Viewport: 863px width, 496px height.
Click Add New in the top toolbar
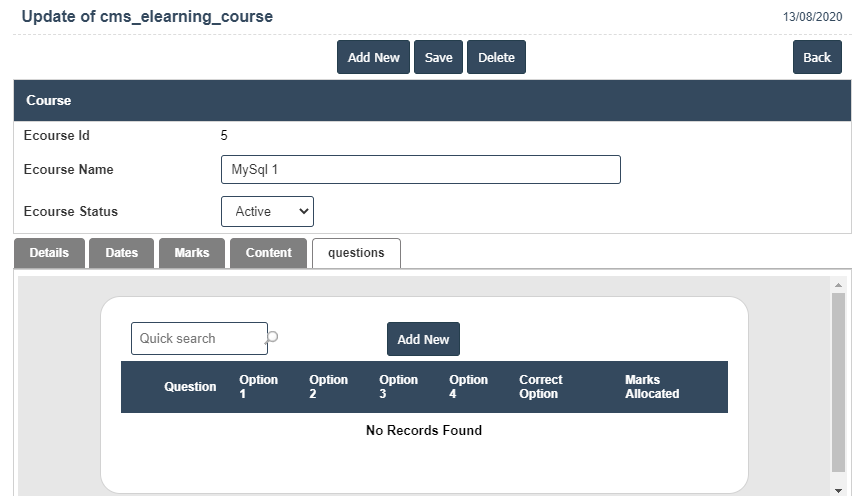pyautogui.click(x=373, y=57)
